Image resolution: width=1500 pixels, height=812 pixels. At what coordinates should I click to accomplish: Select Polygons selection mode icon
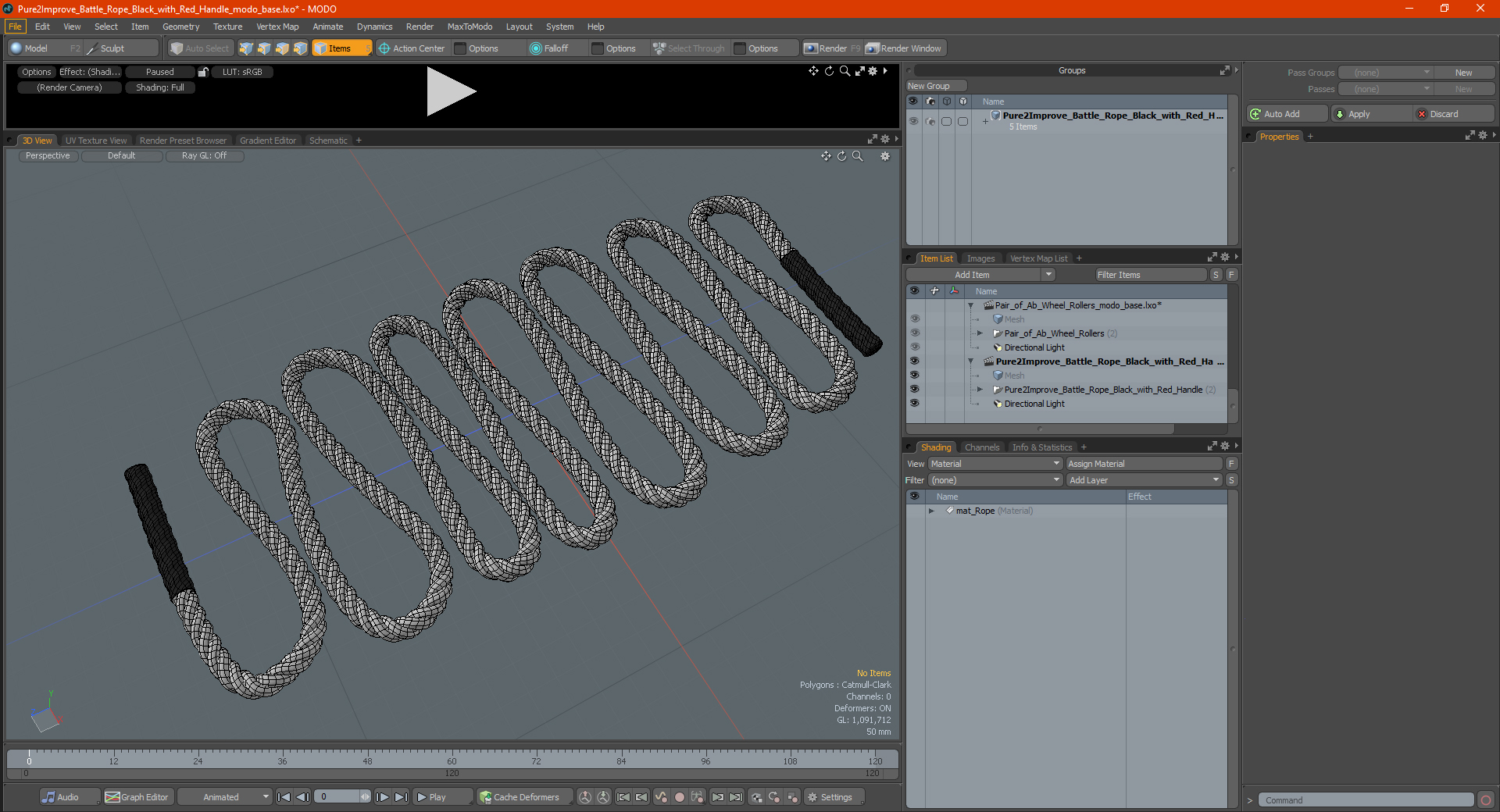[282, 48]
